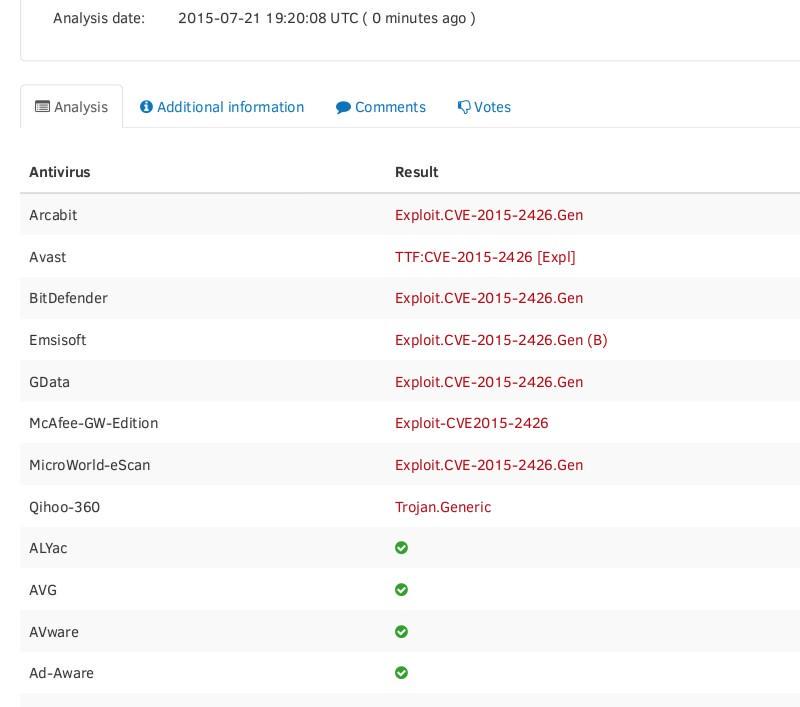800x707 pixels.
Task: Select AVware antivirus name
Action: (x=54, y=632)
